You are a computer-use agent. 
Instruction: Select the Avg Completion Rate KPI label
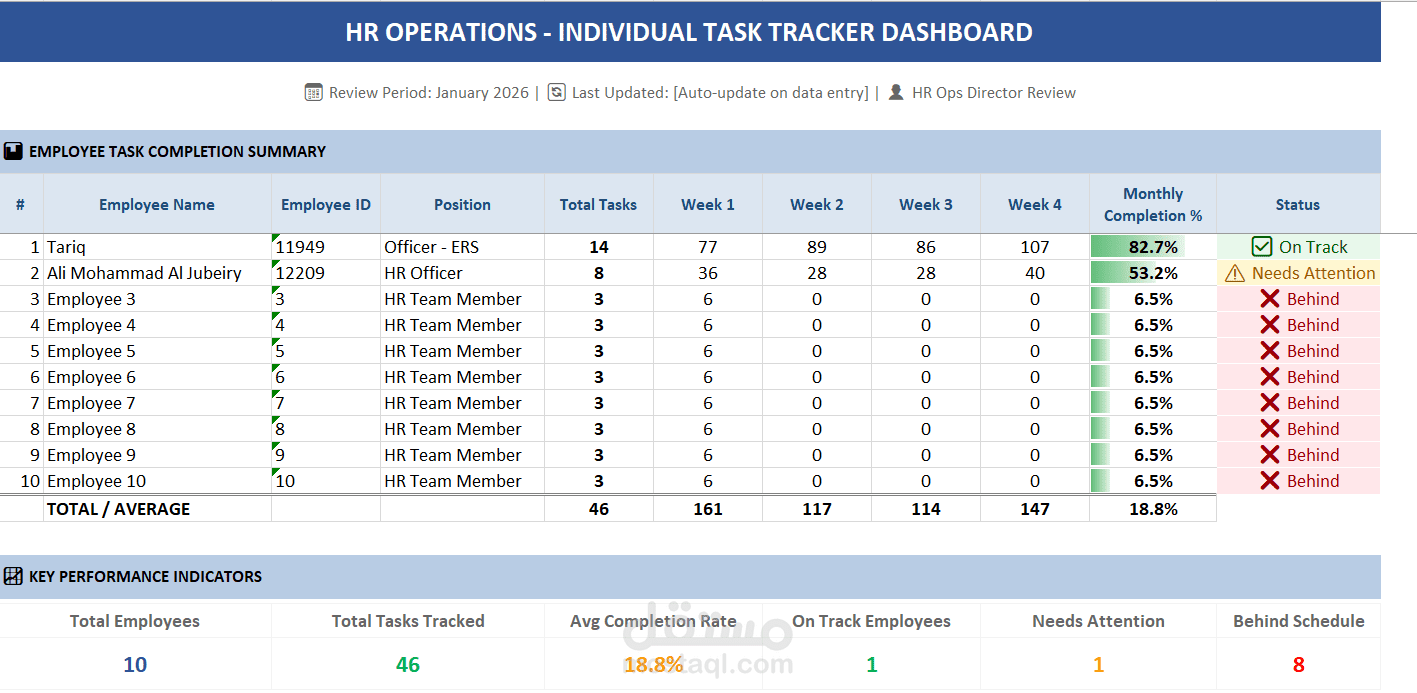coord(653,621)
